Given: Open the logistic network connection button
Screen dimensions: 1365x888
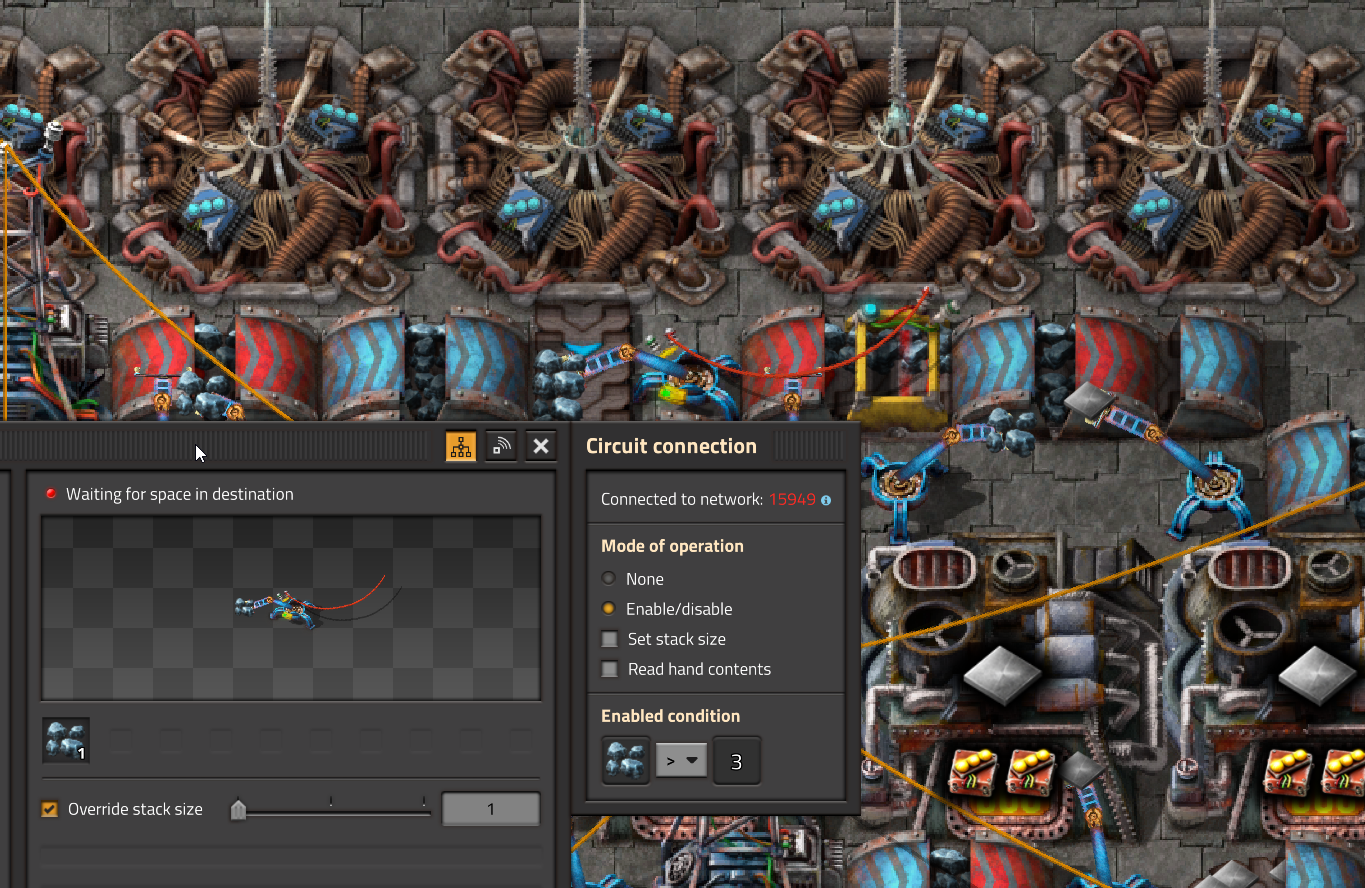Looking at the screenshot, I should click(x=501, y=446).
